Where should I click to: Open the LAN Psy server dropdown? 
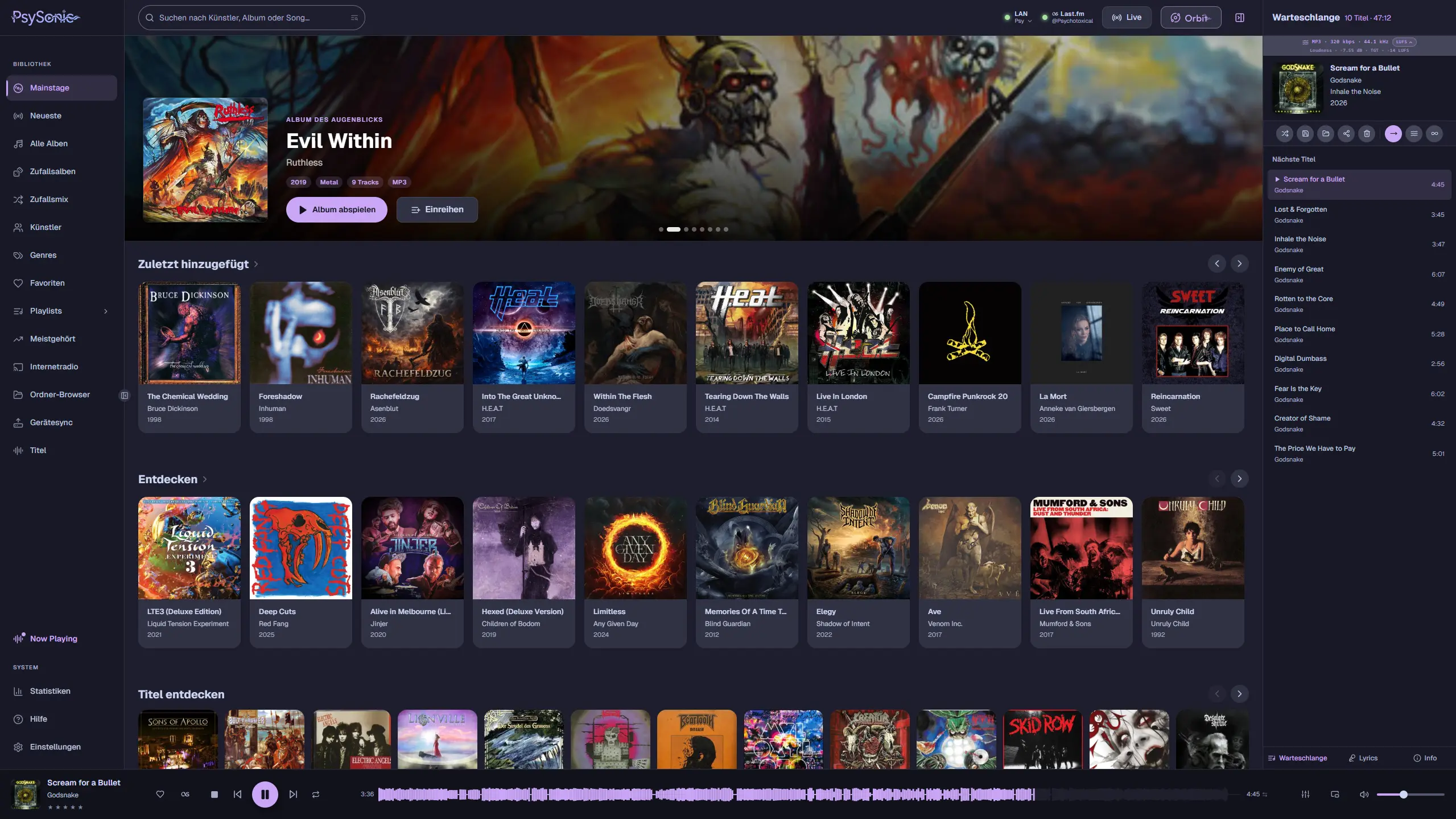[1018, 18]
